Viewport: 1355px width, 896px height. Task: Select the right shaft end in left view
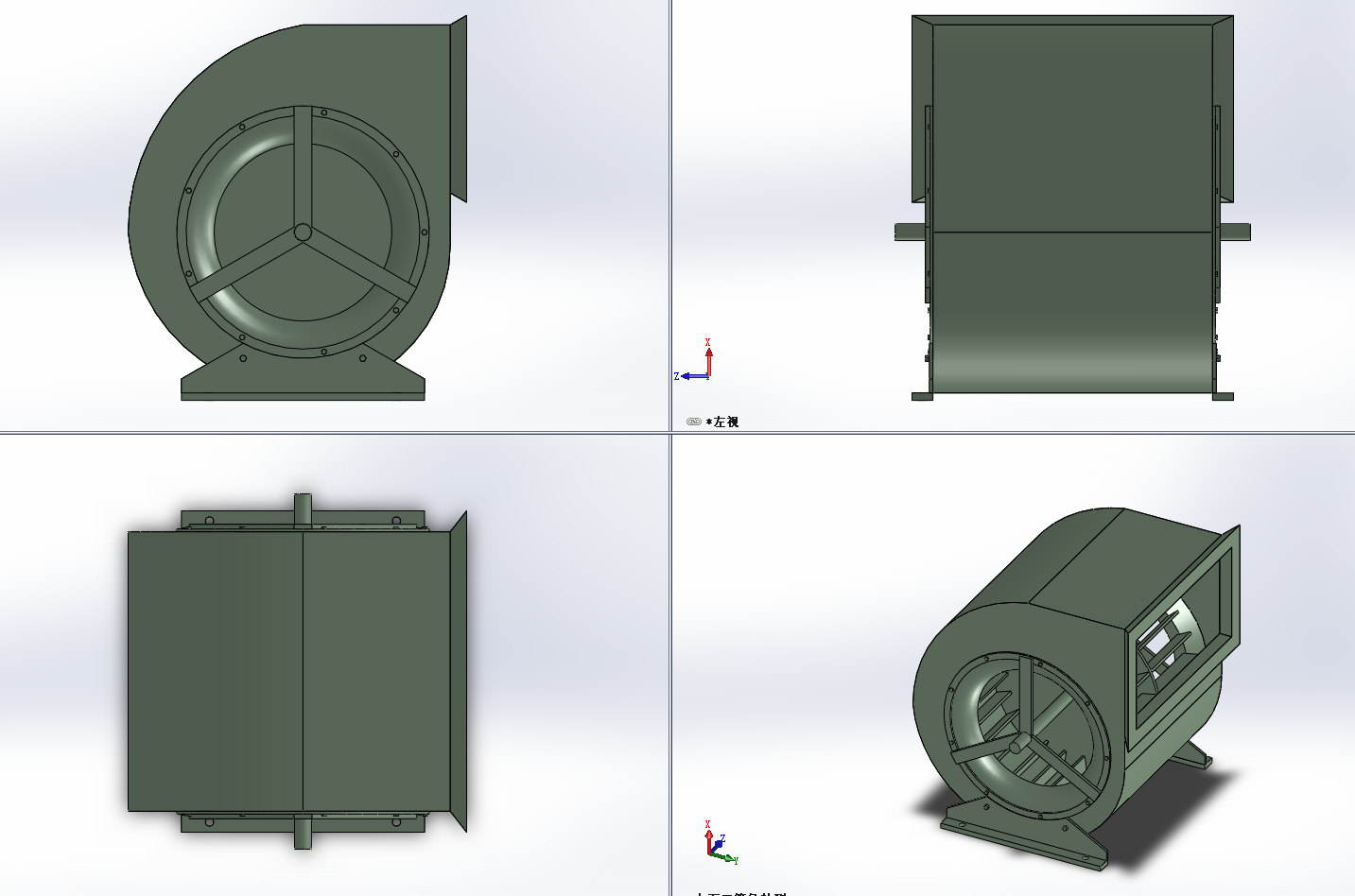click(x=1233, y=232)
